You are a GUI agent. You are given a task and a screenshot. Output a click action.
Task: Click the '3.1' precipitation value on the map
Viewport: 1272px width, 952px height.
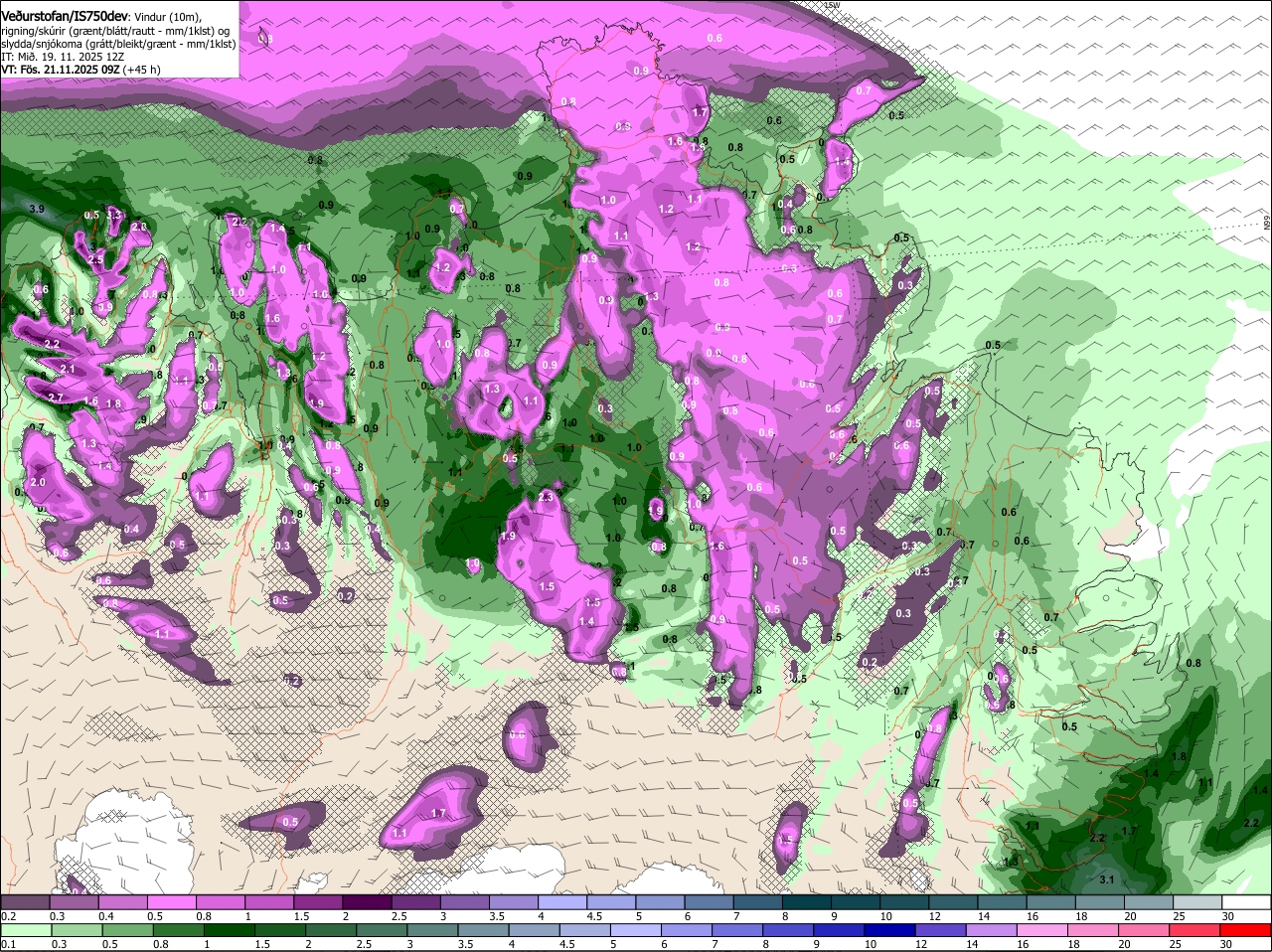coord(1108,880)
